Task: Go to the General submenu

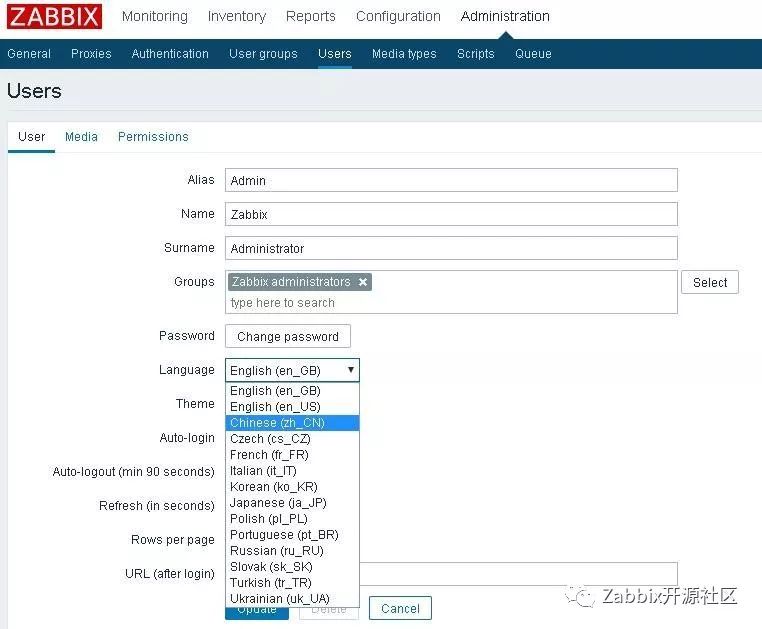Action: pyautogui.click(x=29, y=53)
